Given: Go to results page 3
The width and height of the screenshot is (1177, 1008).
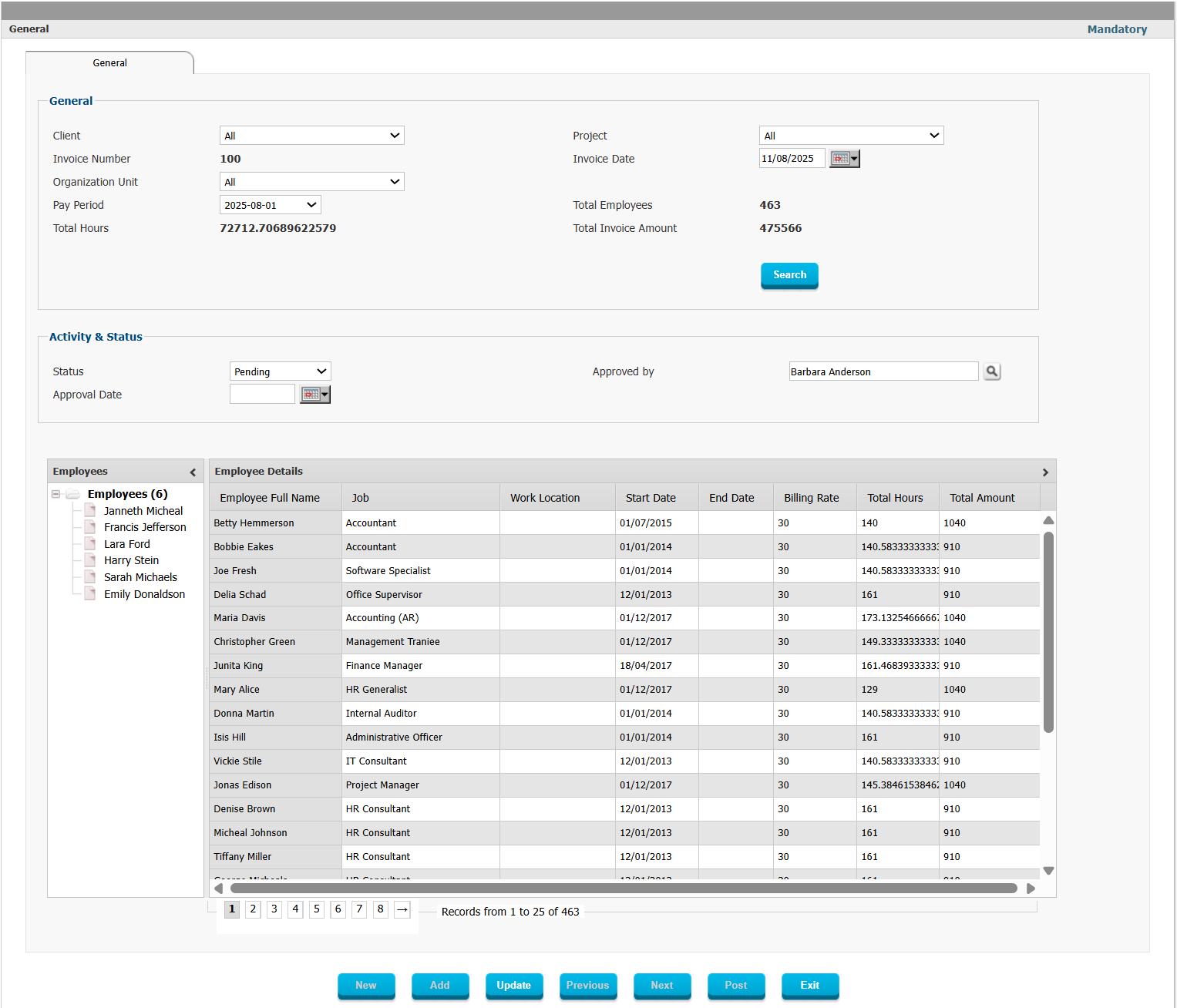Looking at the screenshot, I should pos(274,909).
